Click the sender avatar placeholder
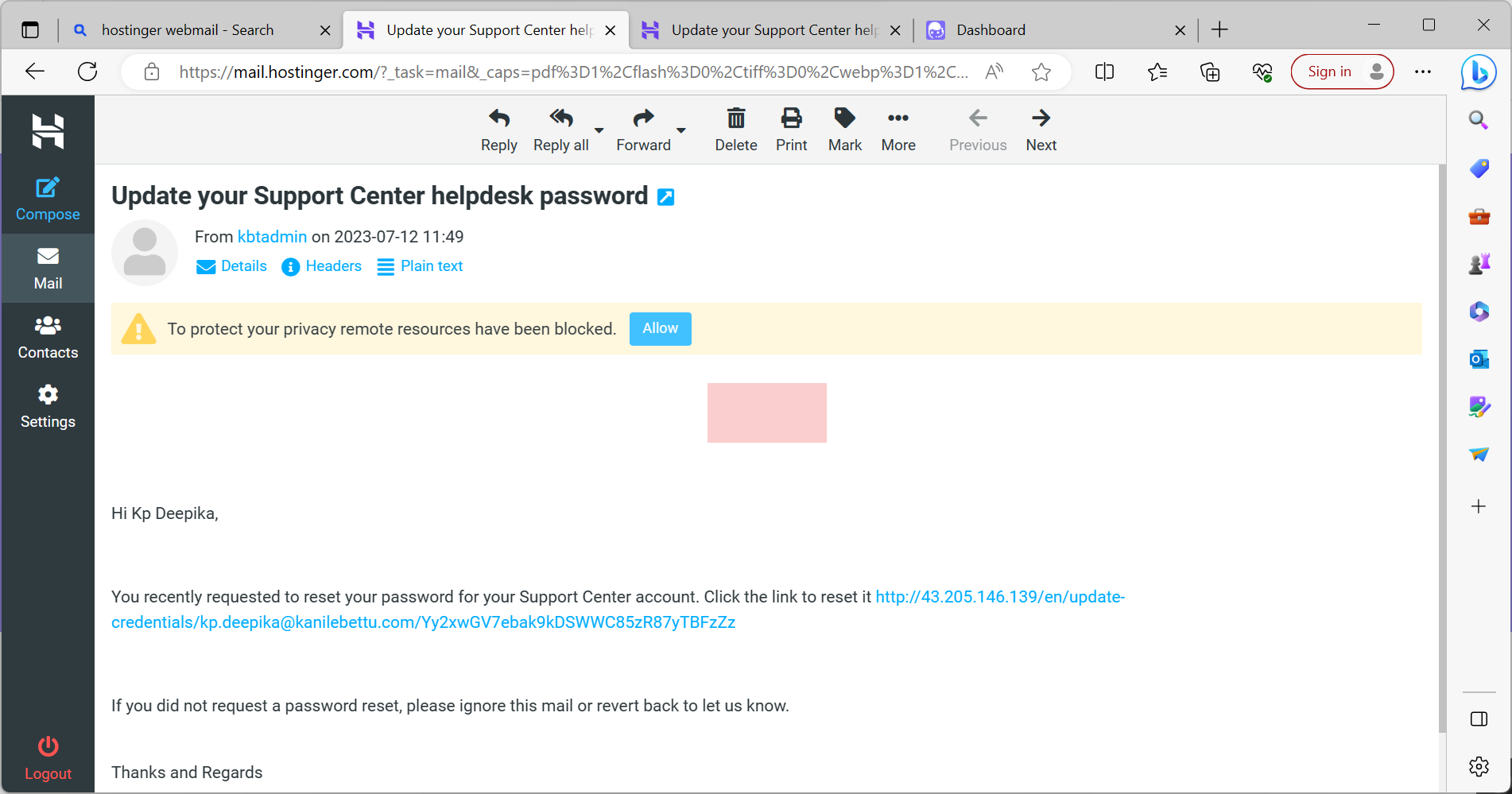Screen dimensions: 1512x794 (x=145, y=253)
